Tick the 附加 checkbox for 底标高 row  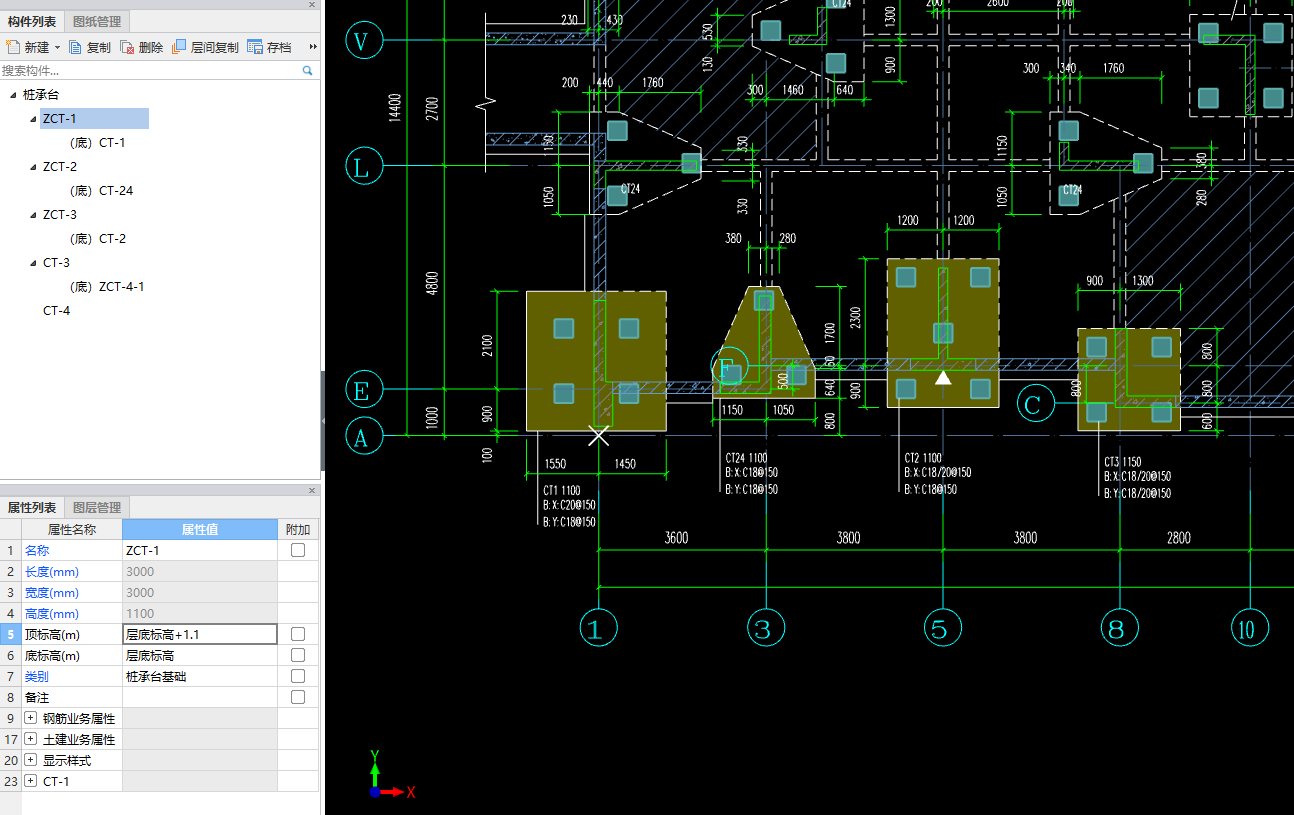tap(298, 655)
